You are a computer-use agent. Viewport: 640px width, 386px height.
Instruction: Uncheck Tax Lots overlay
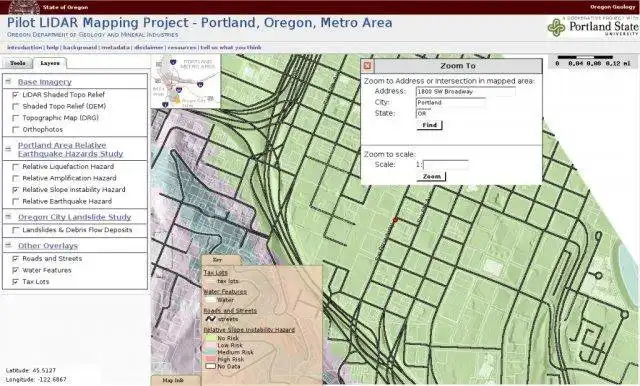click(x=16, y=282)
